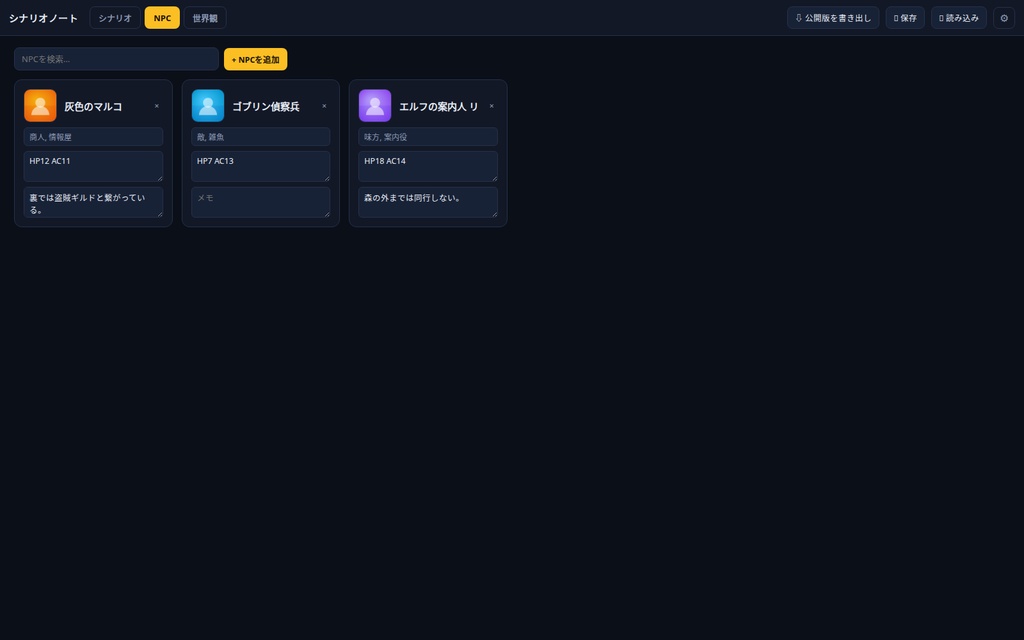Focus the NPCを検索 search field

click(x=116, y=59)
